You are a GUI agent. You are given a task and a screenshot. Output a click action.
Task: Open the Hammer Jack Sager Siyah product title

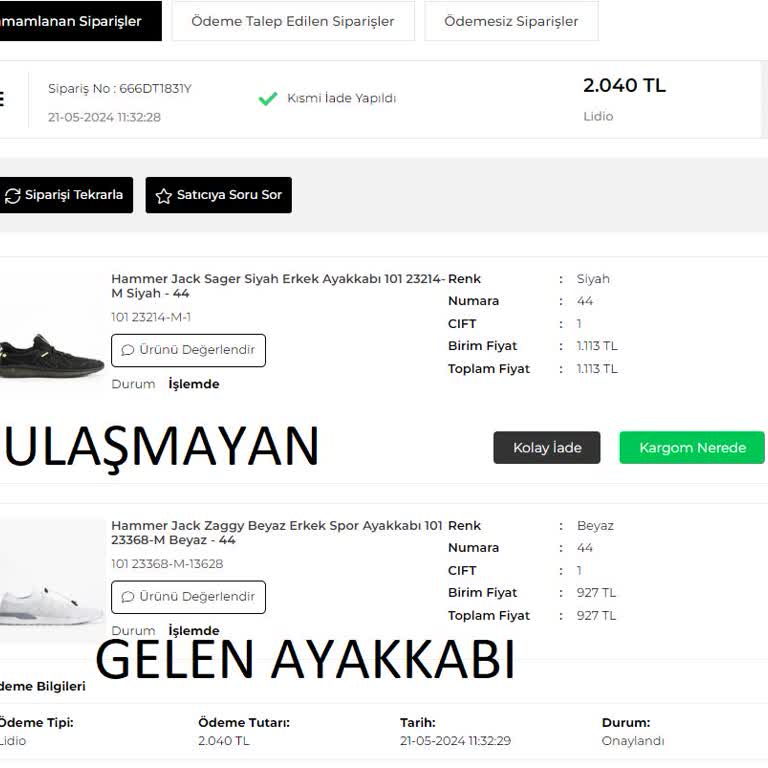[278, 286]
